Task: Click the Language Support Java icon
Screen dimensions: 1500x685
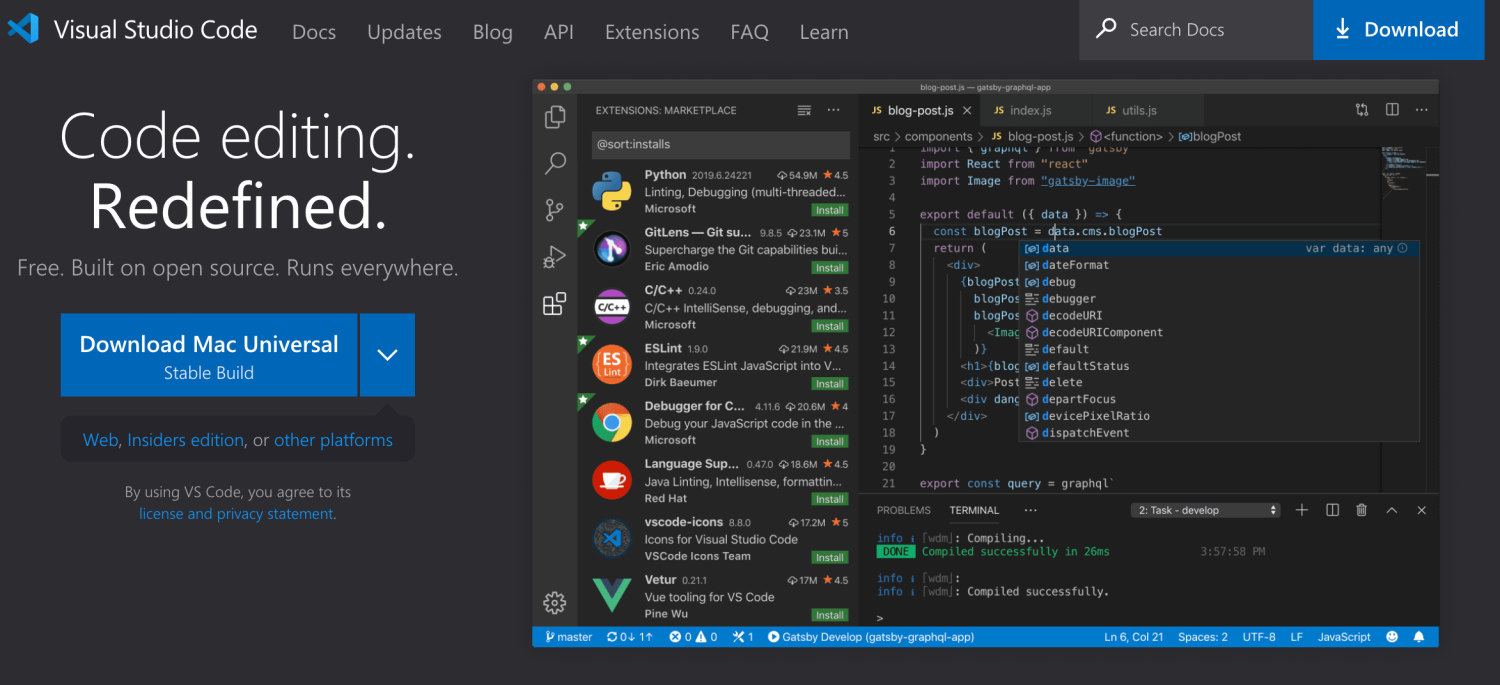Action: coord(611,480)
